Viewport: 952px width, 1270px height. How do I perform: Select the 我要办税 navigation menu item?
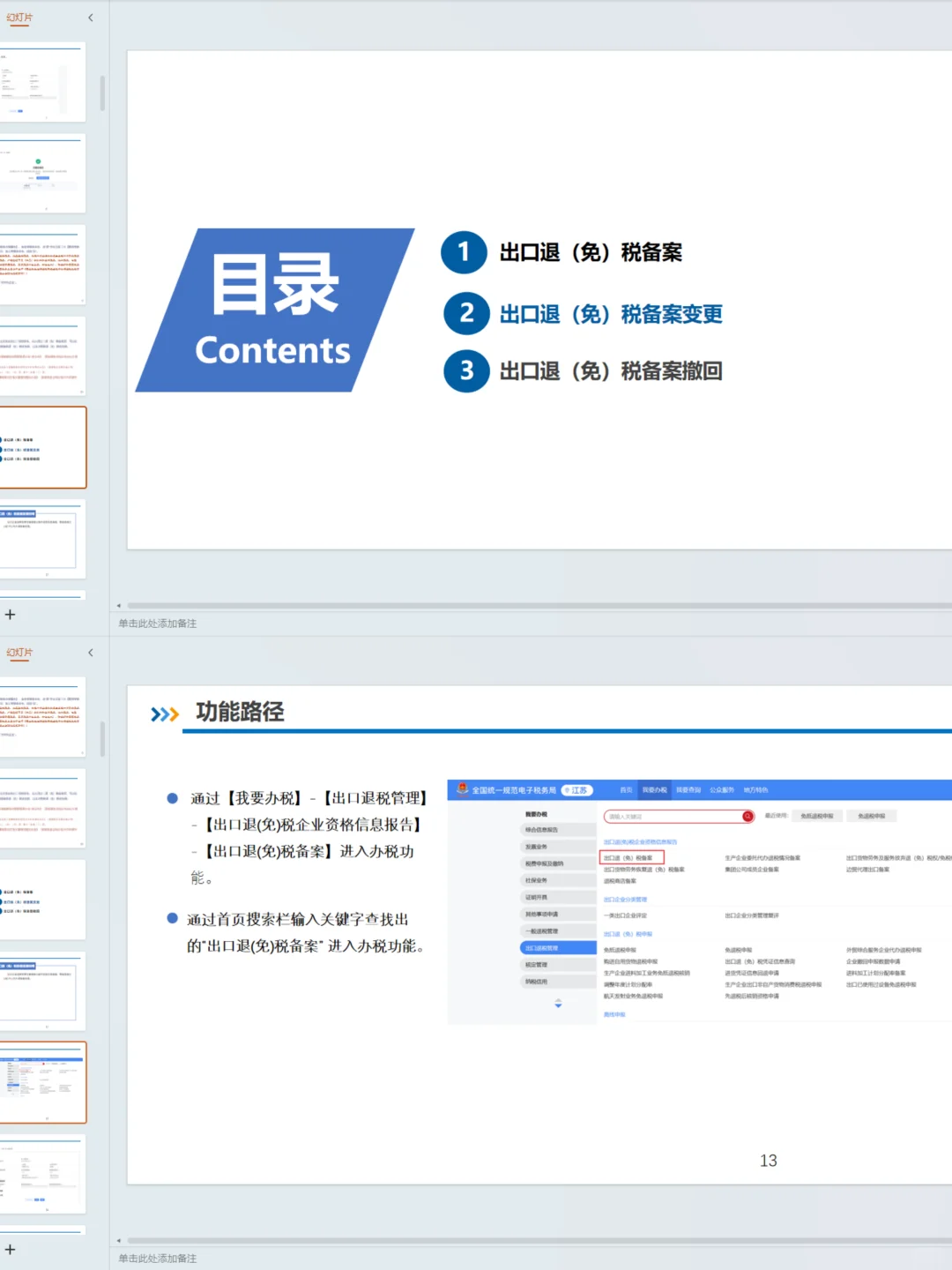[655, 789]
